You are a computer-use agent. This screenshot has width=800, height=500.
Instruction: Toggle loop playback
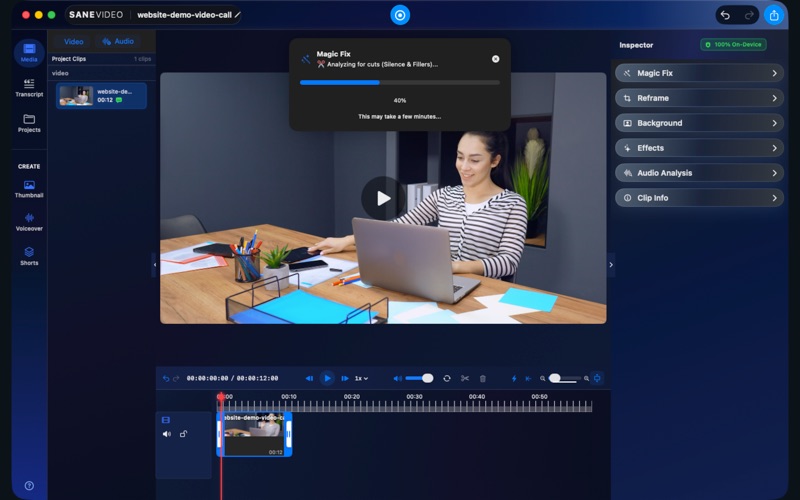(447, 378)
